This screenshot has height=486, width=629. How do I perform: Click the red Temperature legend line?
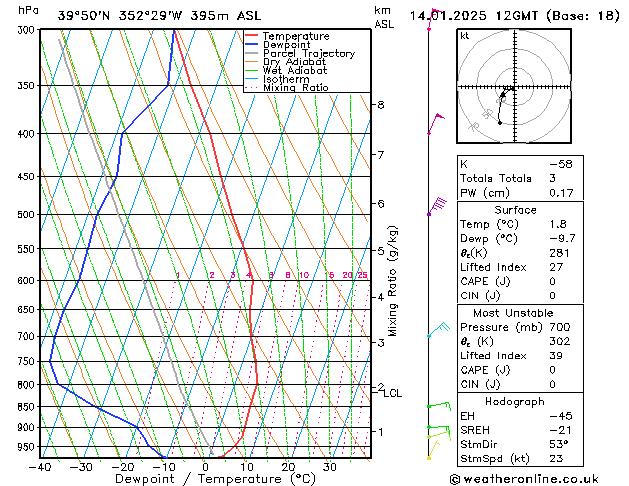(x=252, y=36)
